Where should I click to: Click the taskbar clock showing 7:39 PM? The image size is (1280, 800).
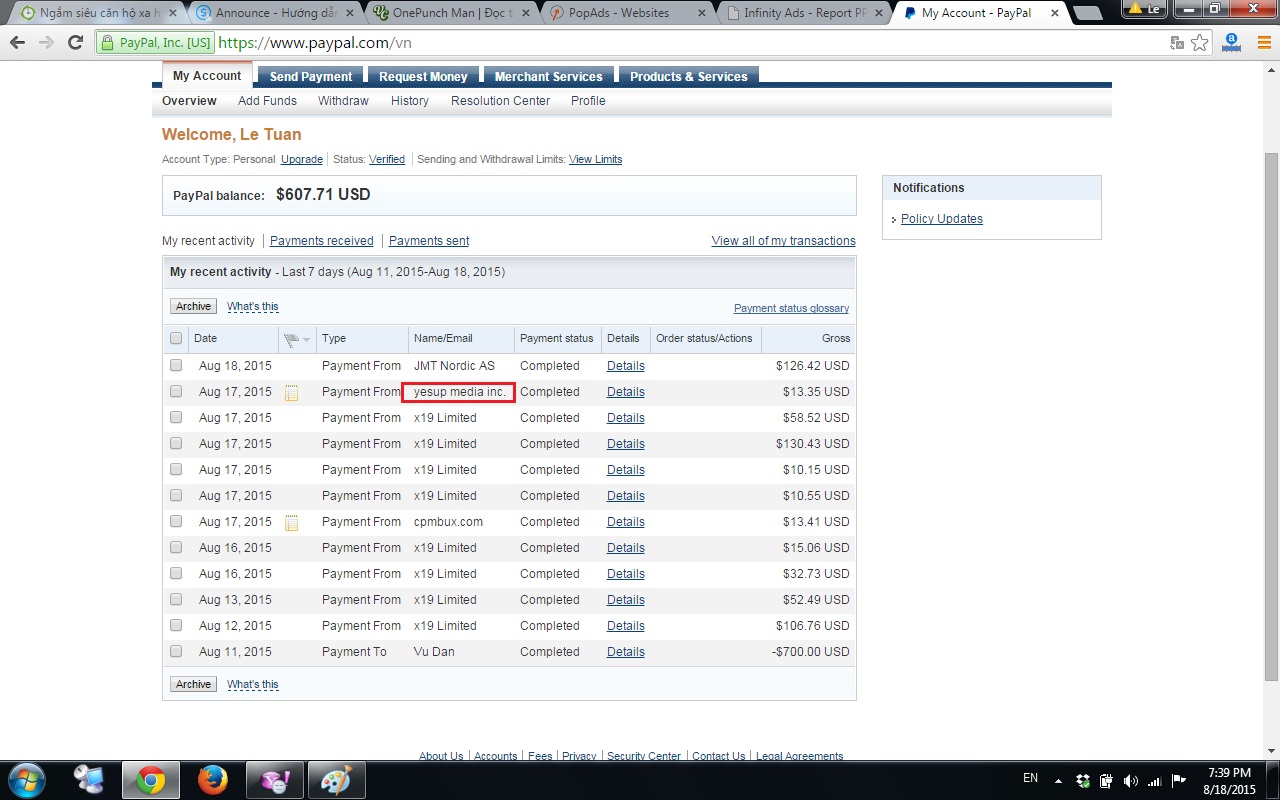1229,781
